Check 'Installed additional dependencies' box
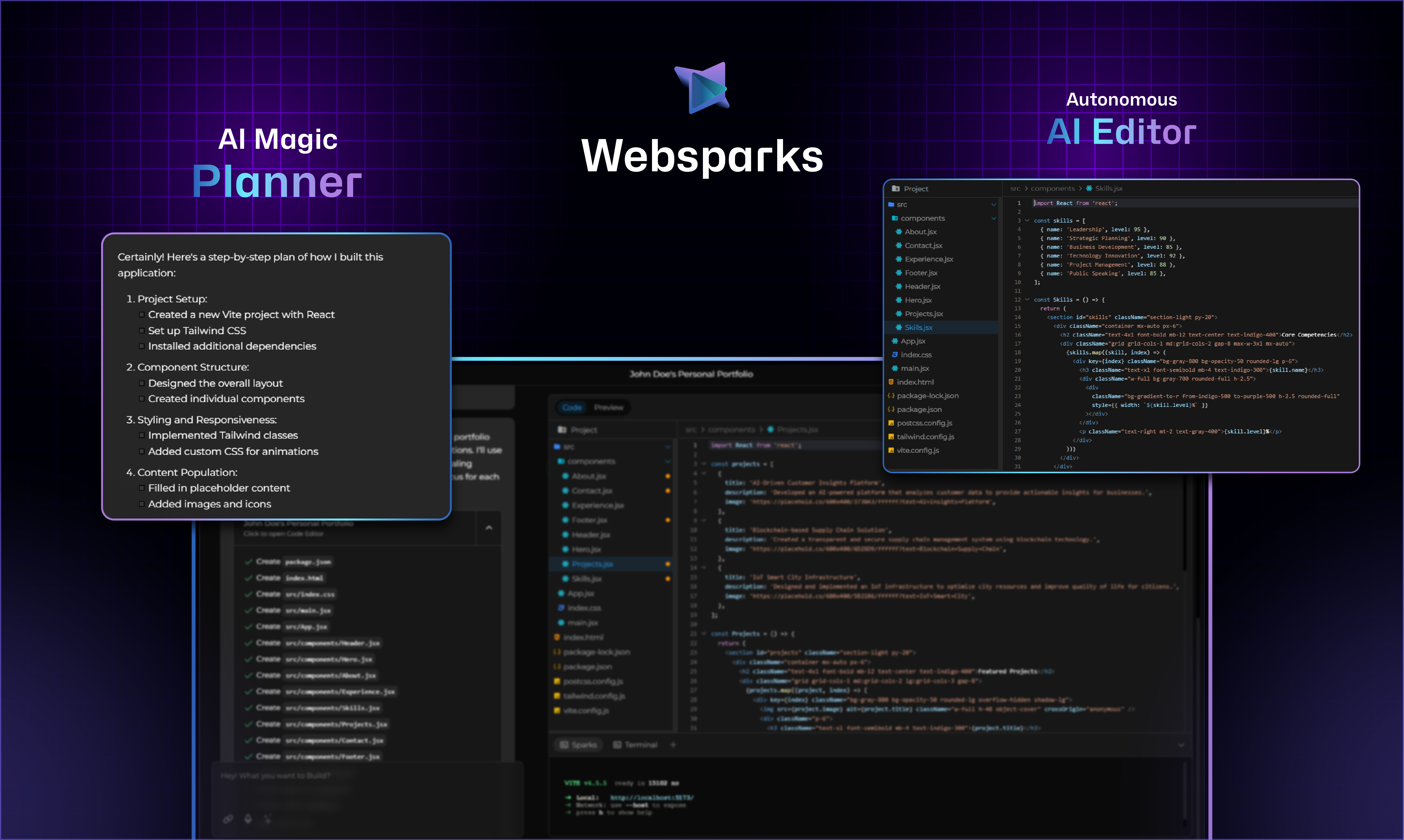This screenshot has height=840, width=1404. [x=141, y=346]
